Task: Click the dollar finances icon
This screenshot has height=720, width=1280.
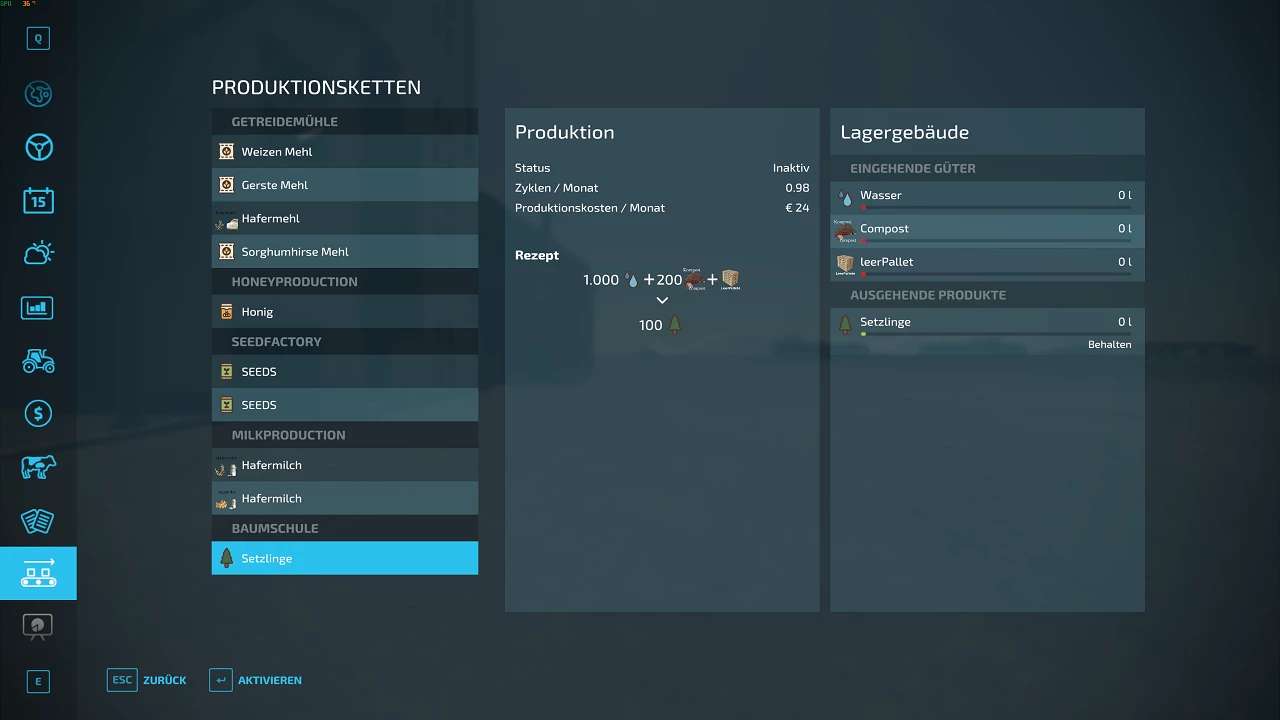Action: pyautogui.click(x=38, y=413)
